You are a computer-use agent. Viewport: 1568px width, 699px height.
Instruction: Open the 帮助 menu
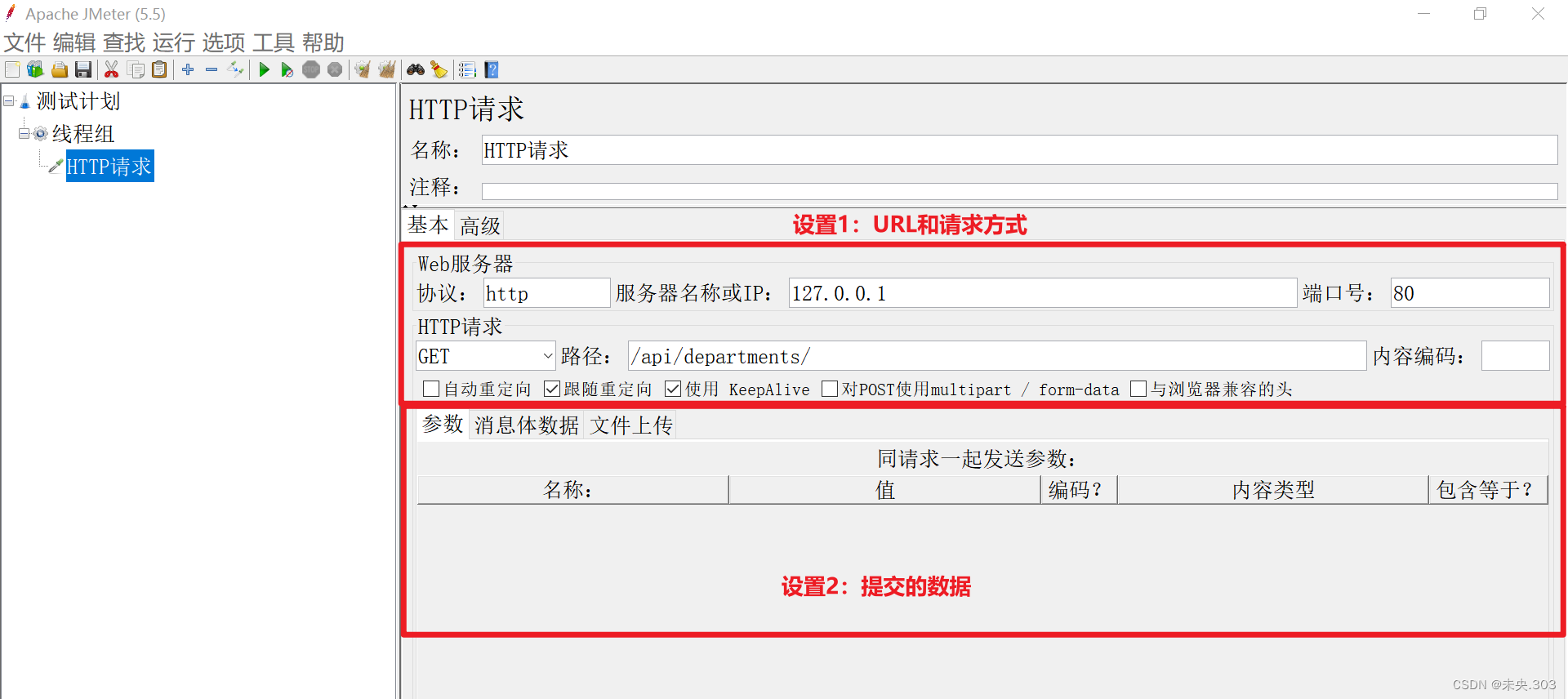323,42
